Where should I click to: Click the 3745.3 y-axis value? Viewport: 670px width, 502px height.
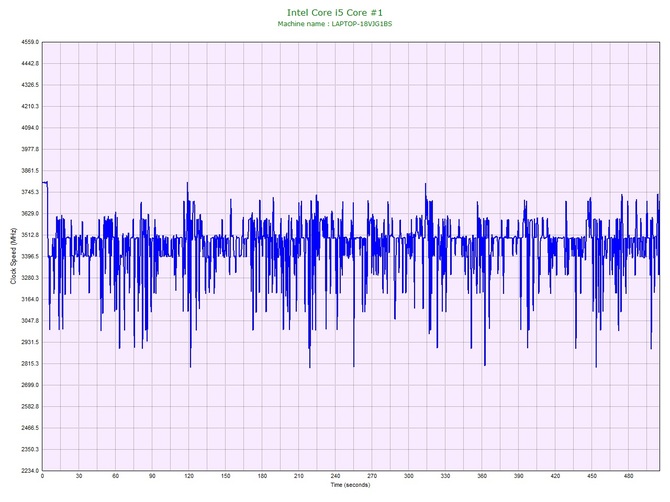pyautogui.click(x=30, y=192)
